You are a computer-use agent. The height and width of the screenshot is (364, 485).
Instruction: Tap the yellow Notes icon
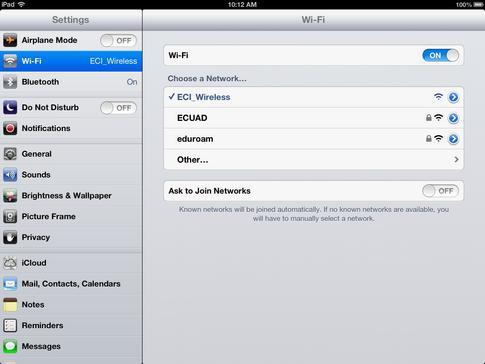(x=10, y=305)
